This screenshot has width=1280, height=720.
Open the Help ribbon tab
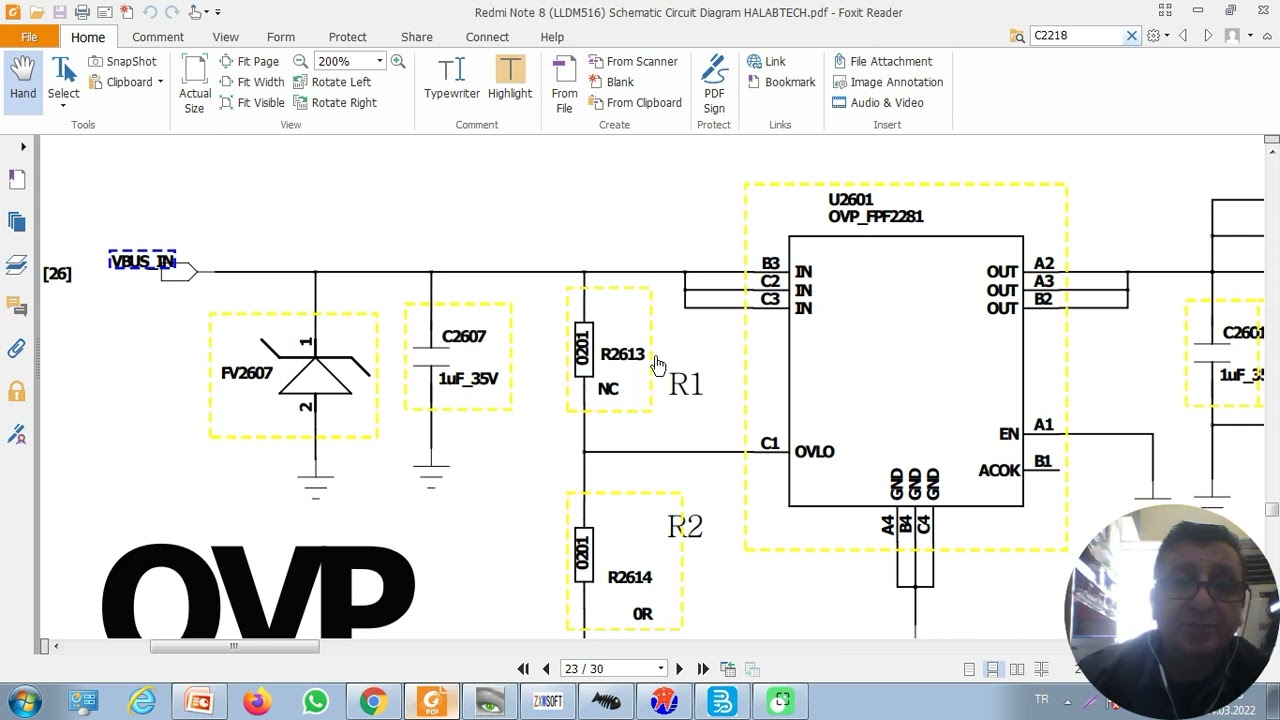552,37
